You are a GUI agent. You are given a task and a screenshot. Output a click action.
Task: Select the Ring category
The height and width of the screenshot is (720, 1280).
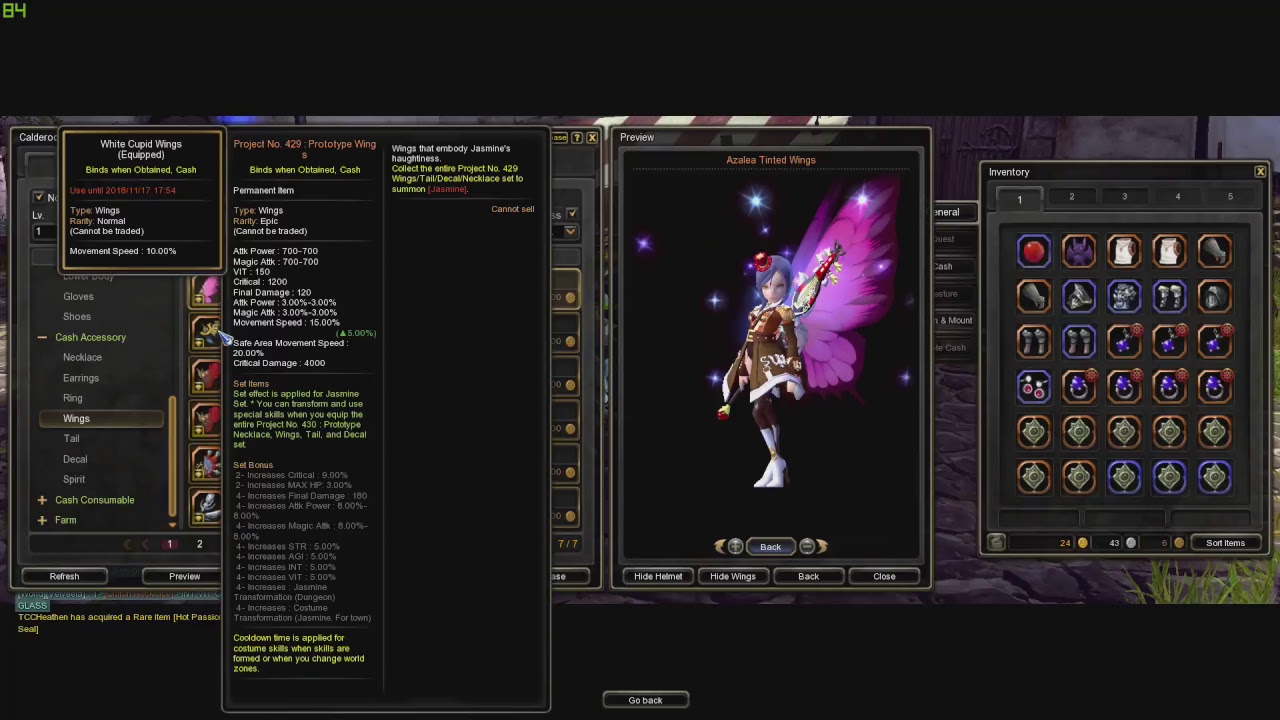(73, 398)
